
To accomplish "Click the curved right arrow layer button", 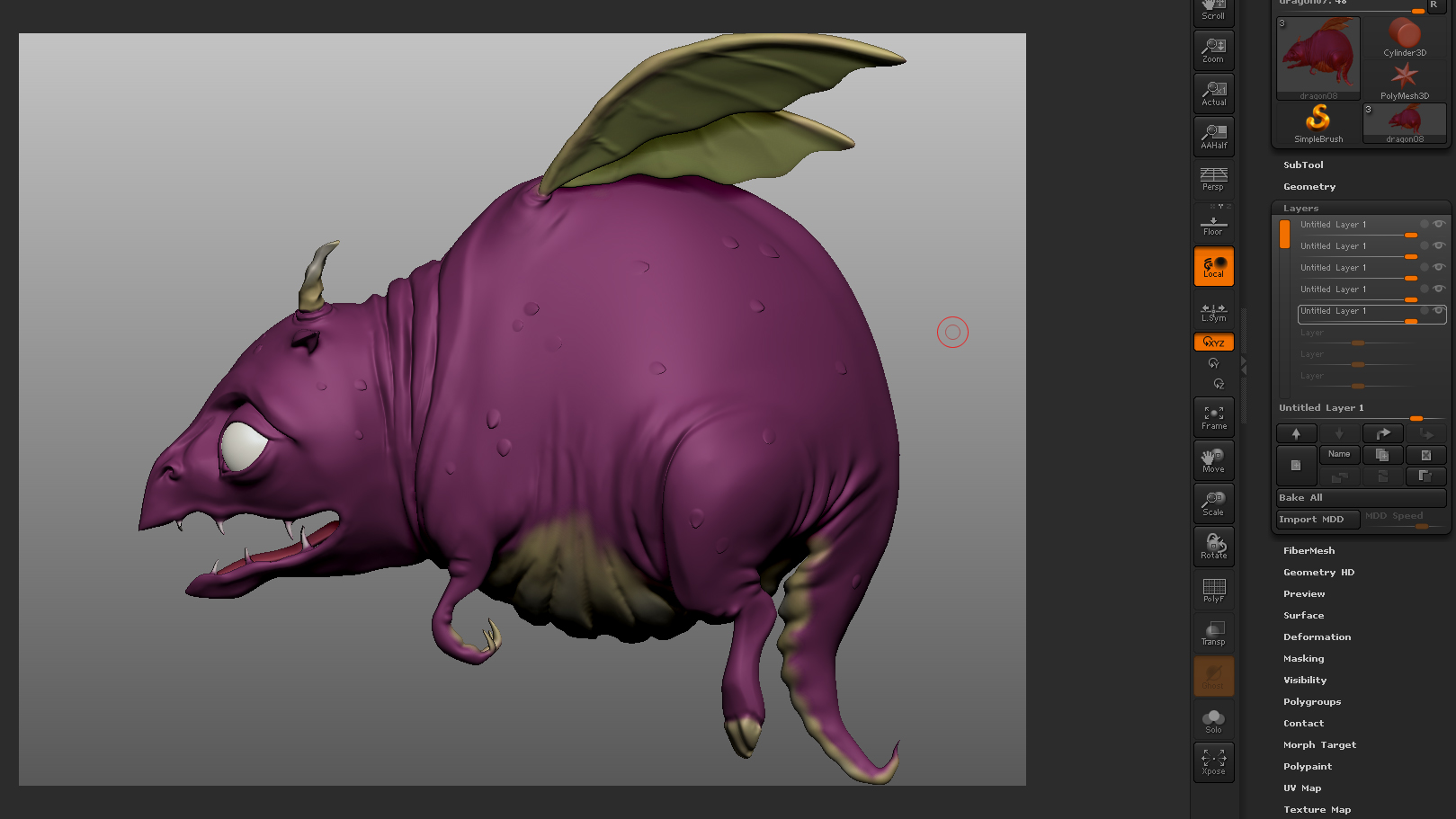I will coord(1383,433).
